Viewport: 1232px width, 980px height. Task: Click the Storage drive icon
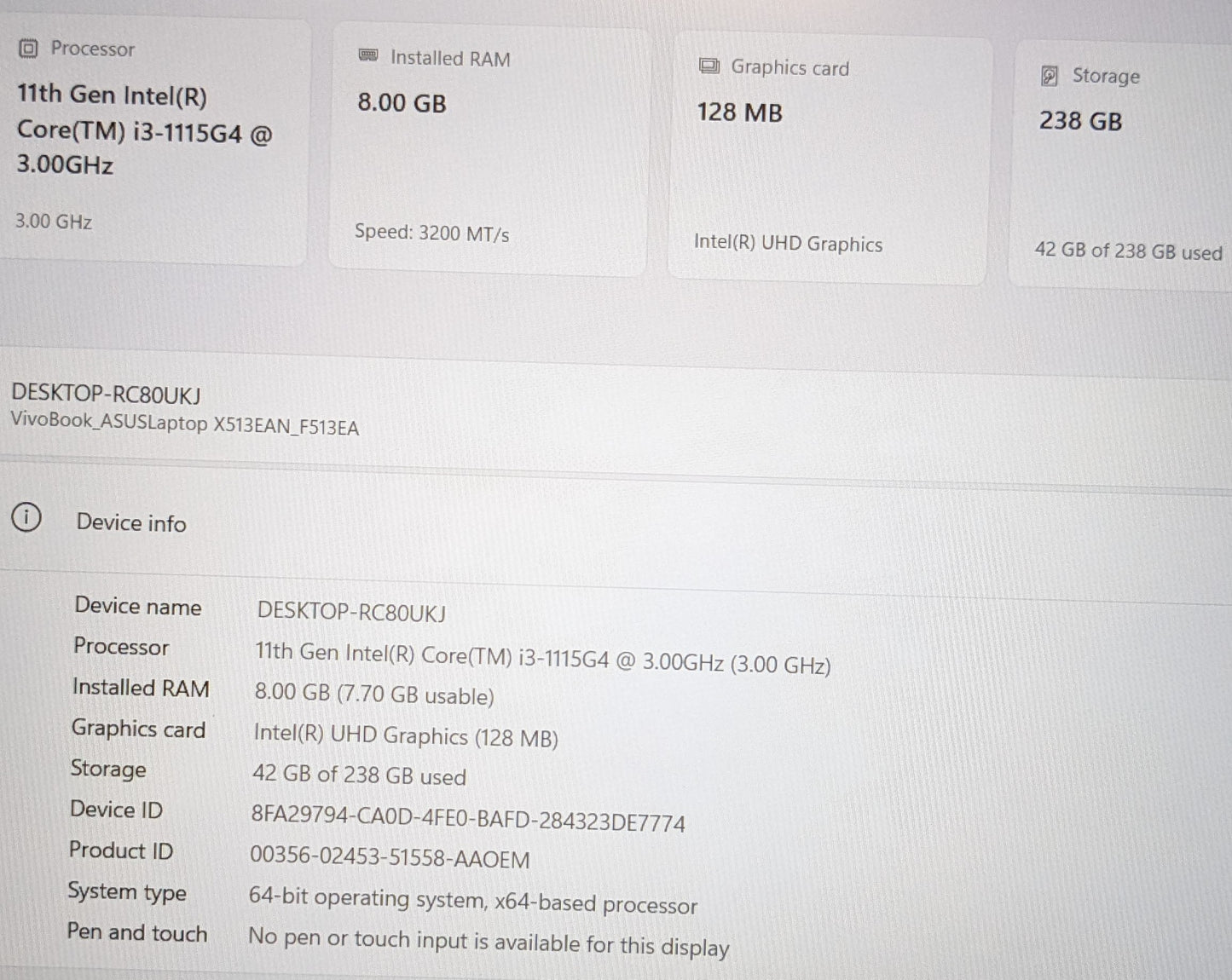1050,76
